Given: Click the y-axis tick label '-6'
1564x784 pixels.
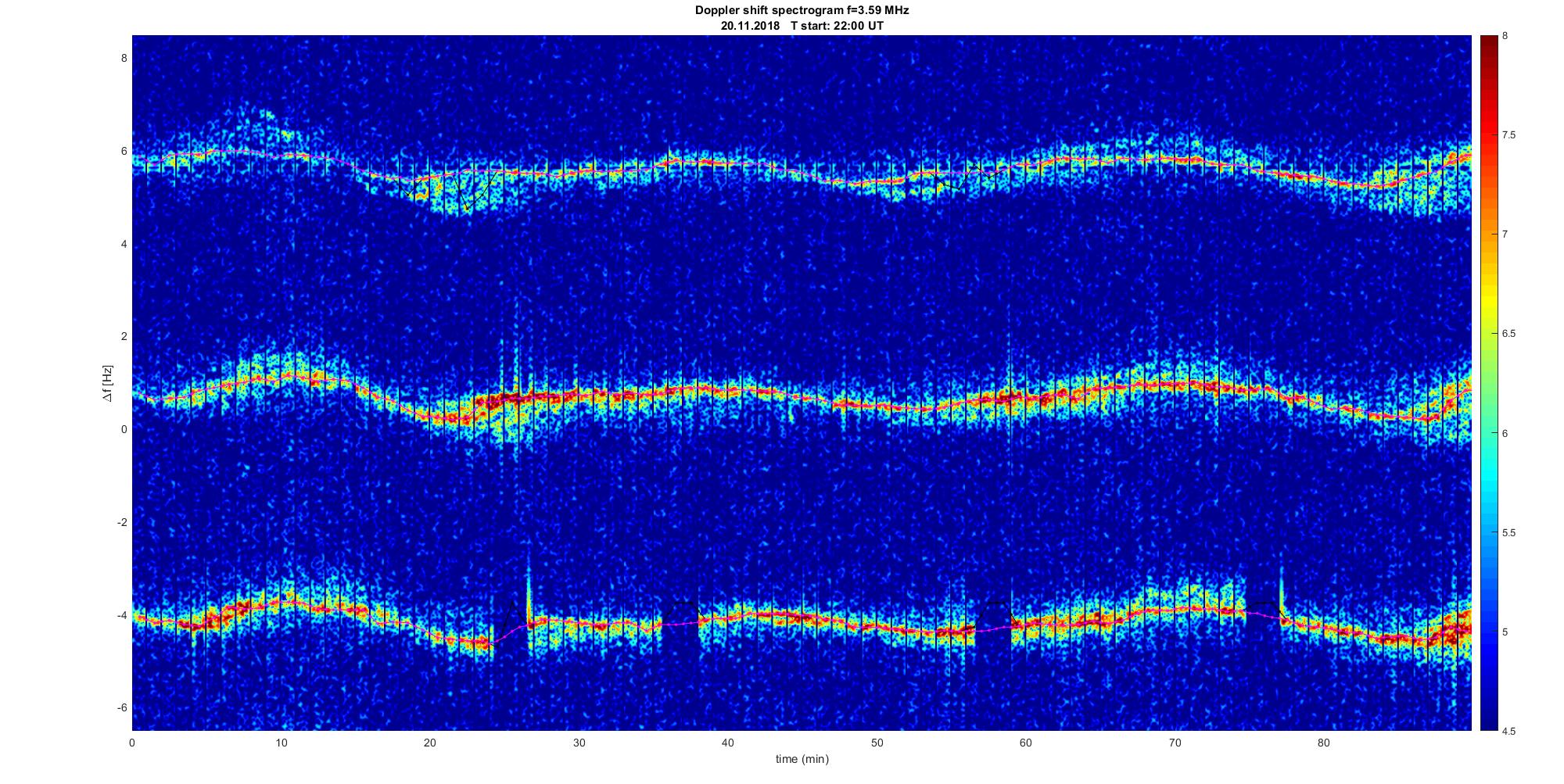Looking at the screenshot, I should 121,707.
